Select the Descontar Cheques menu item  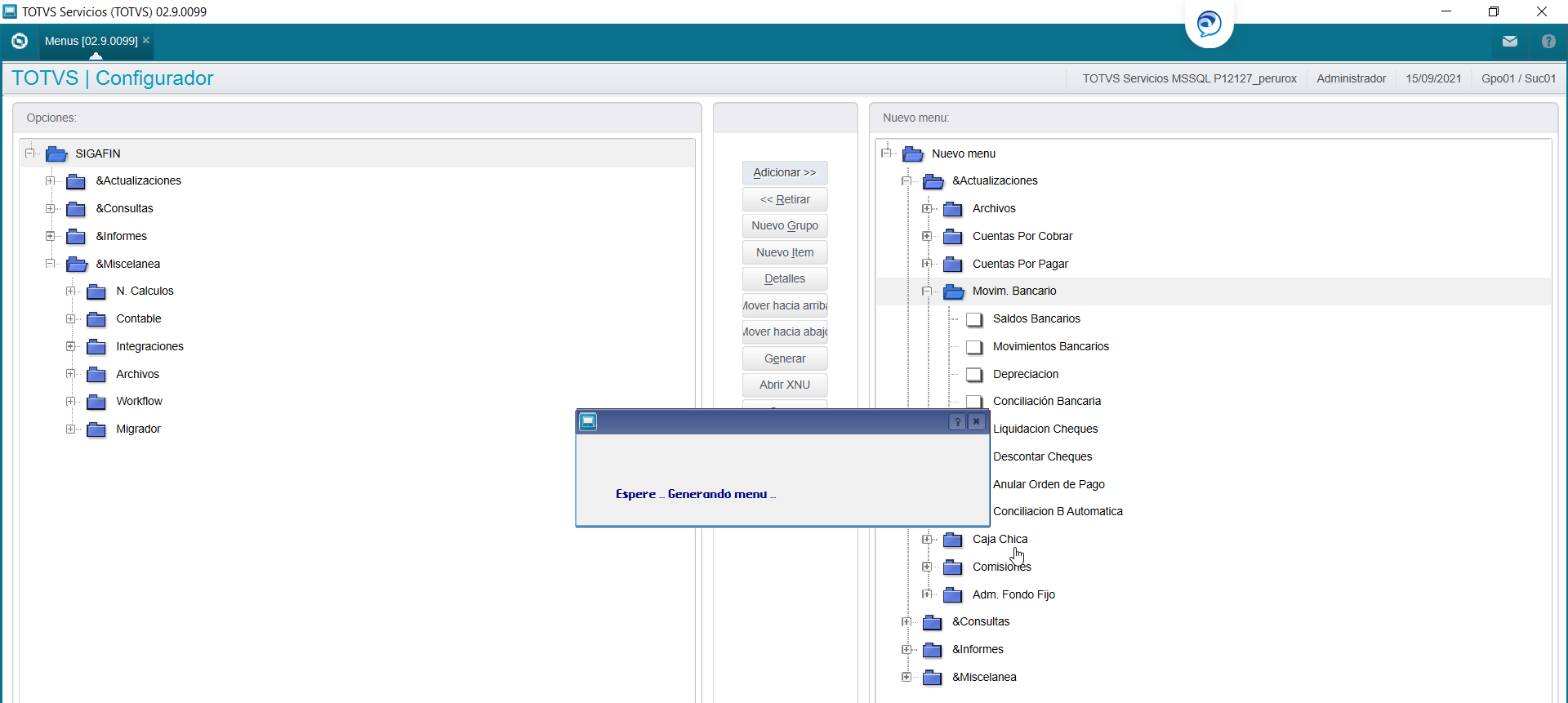[x=1042, y=456]
